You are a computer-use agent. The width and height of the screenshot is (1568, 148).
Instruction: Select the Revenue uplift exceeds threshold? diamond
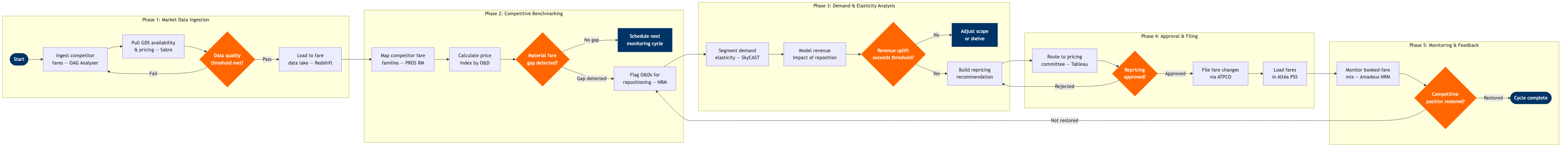point(893,55)
